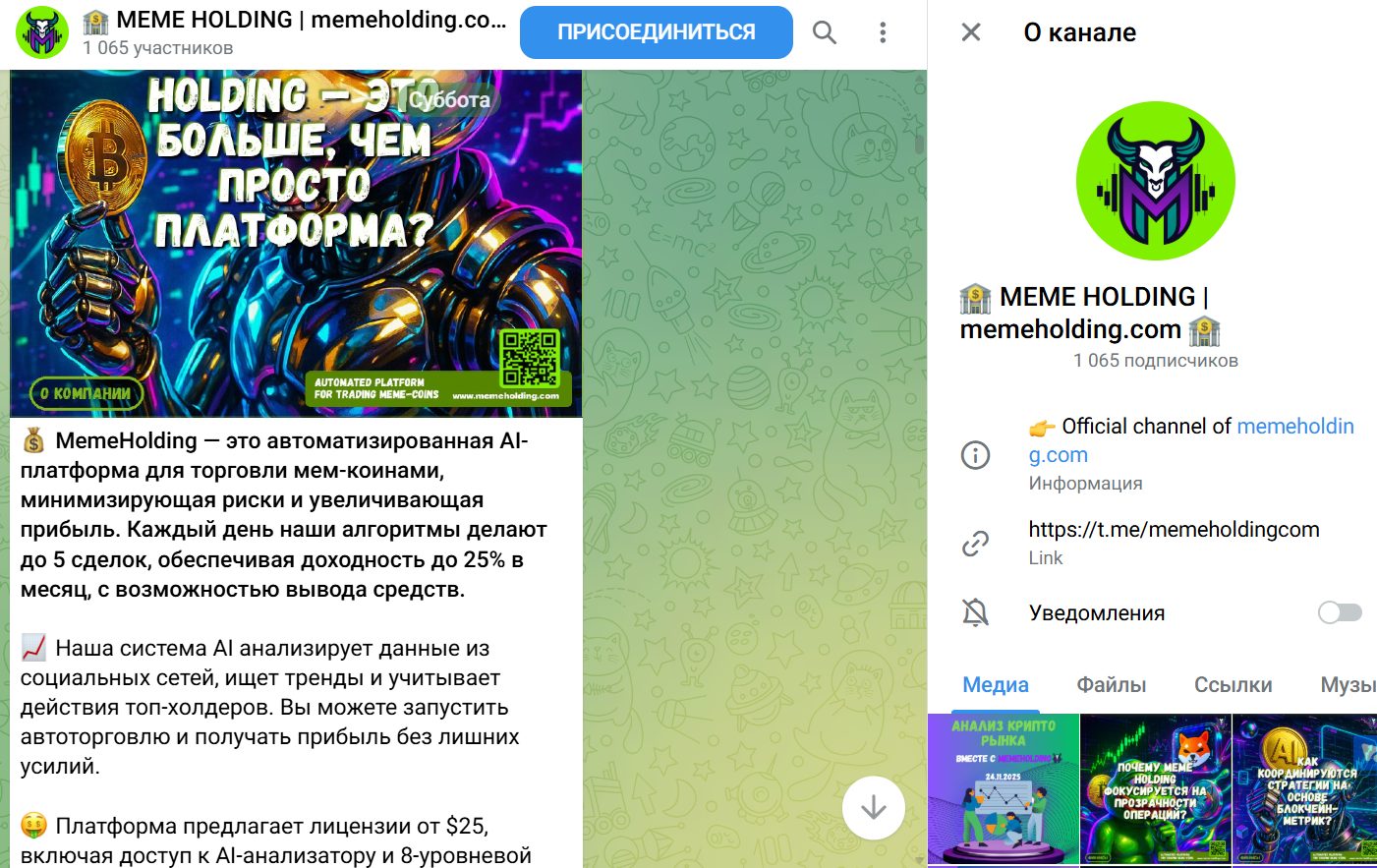Screen dimensions: 1377x868
Task: Switch to the Ссылки tab
Action: pyautogui.click(x=1233, y=684)
